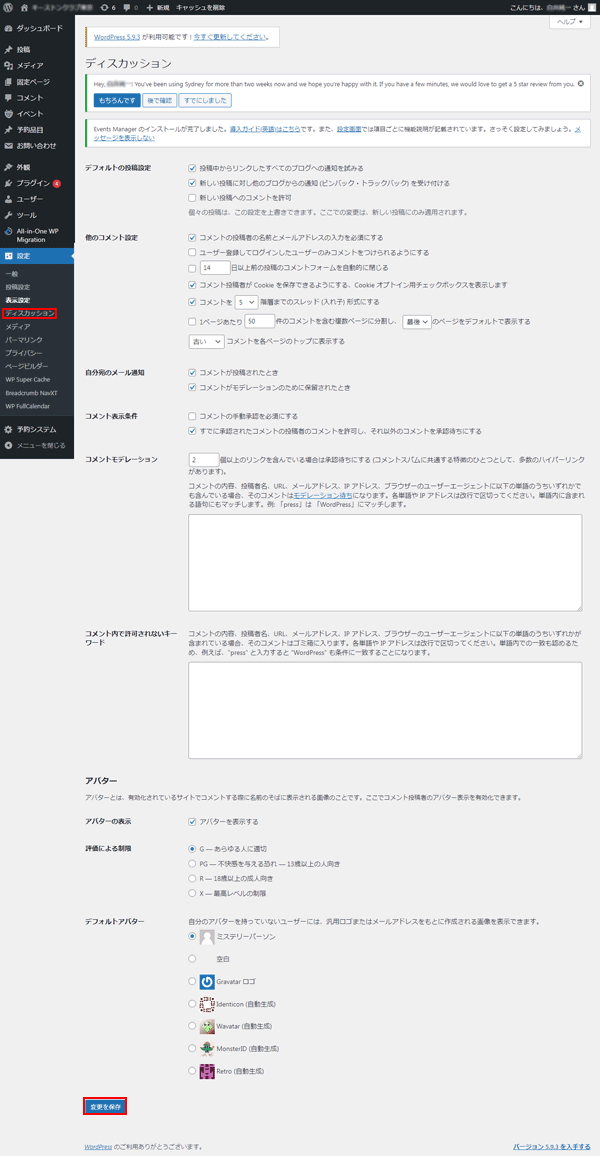Viewport: 600px width, 1156px height.
Task: Open 投稿設定 submenu item
Action: tap(18, 287)
